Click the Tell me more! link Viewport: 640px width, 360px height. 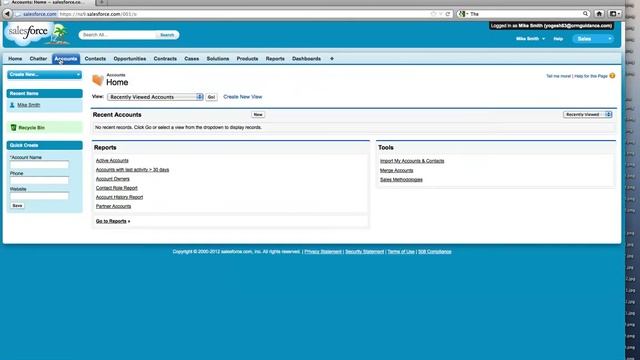point(558,76)
